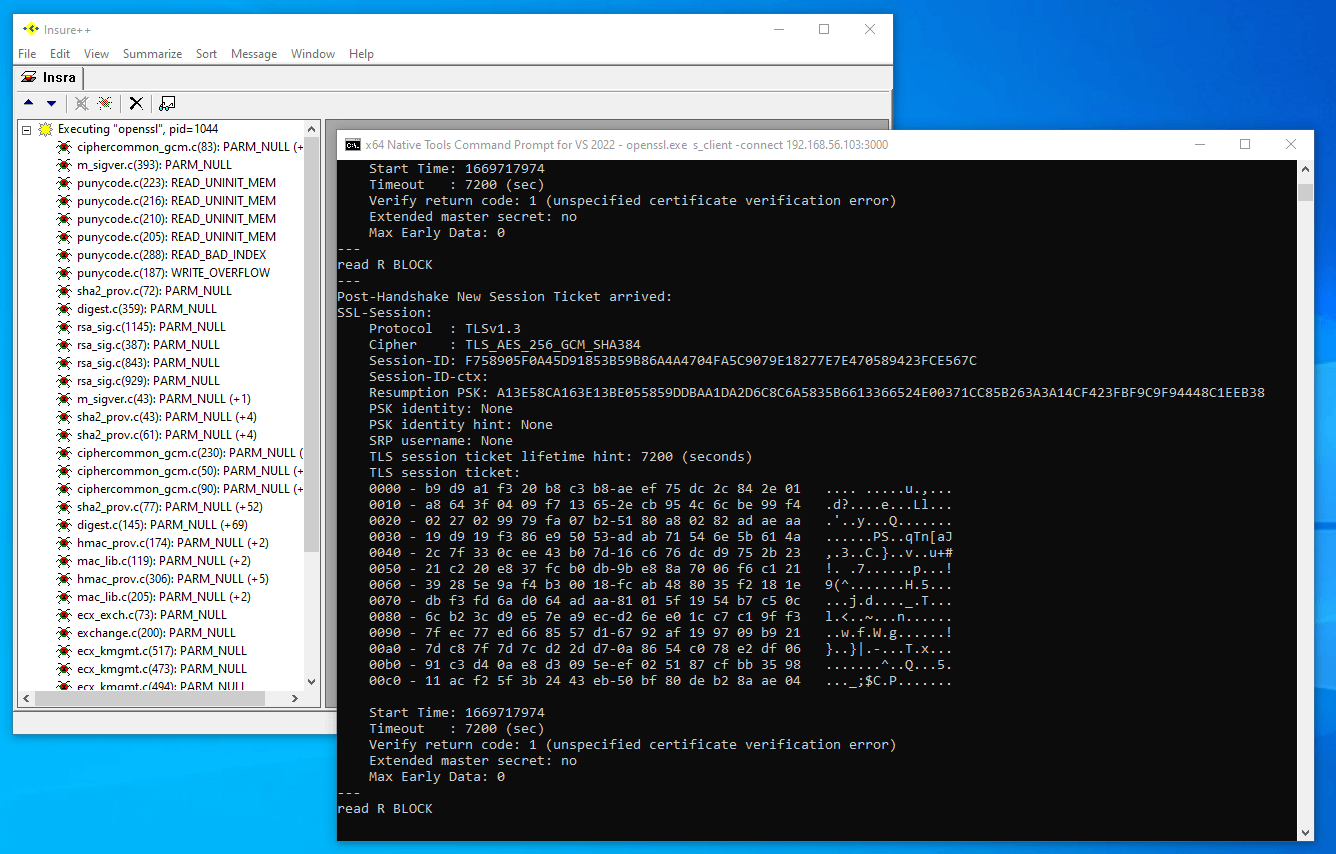Click the red bug icon beside punycode.c(187)
Viewport: 1336px width, 854px height.
(x=64, y=272)
